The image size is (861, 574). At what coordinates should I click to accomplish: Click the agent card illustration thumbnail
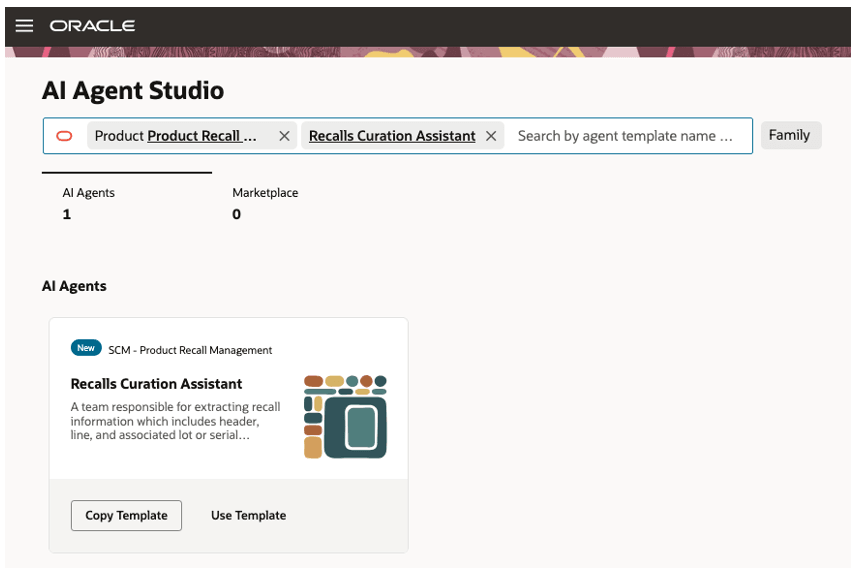(345, 417)
